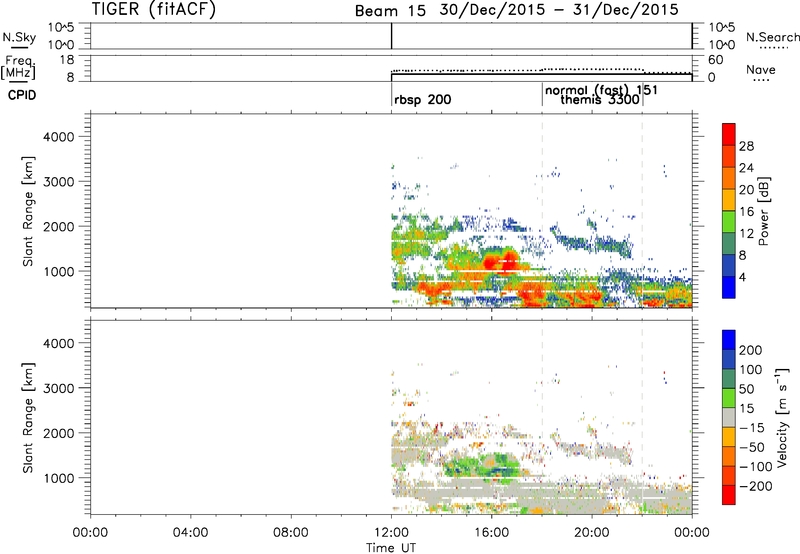The image size is (800, 554).
Task: Click the N.Sky axis label
Action: pos(19,37)
